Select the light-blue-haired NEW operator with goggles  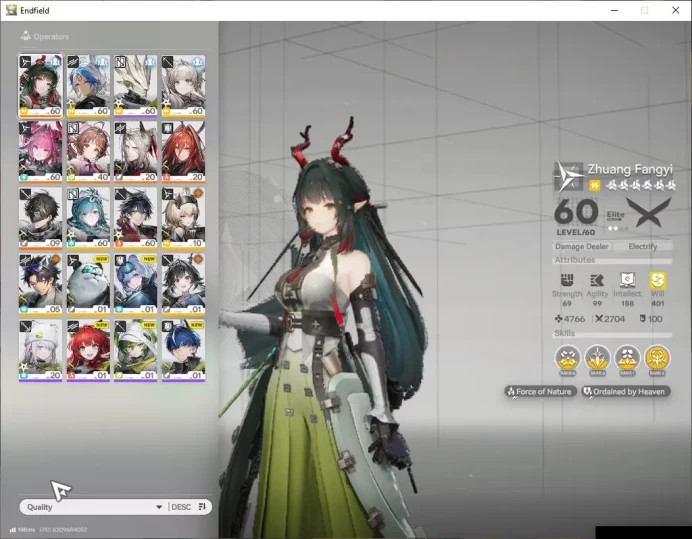135,284
